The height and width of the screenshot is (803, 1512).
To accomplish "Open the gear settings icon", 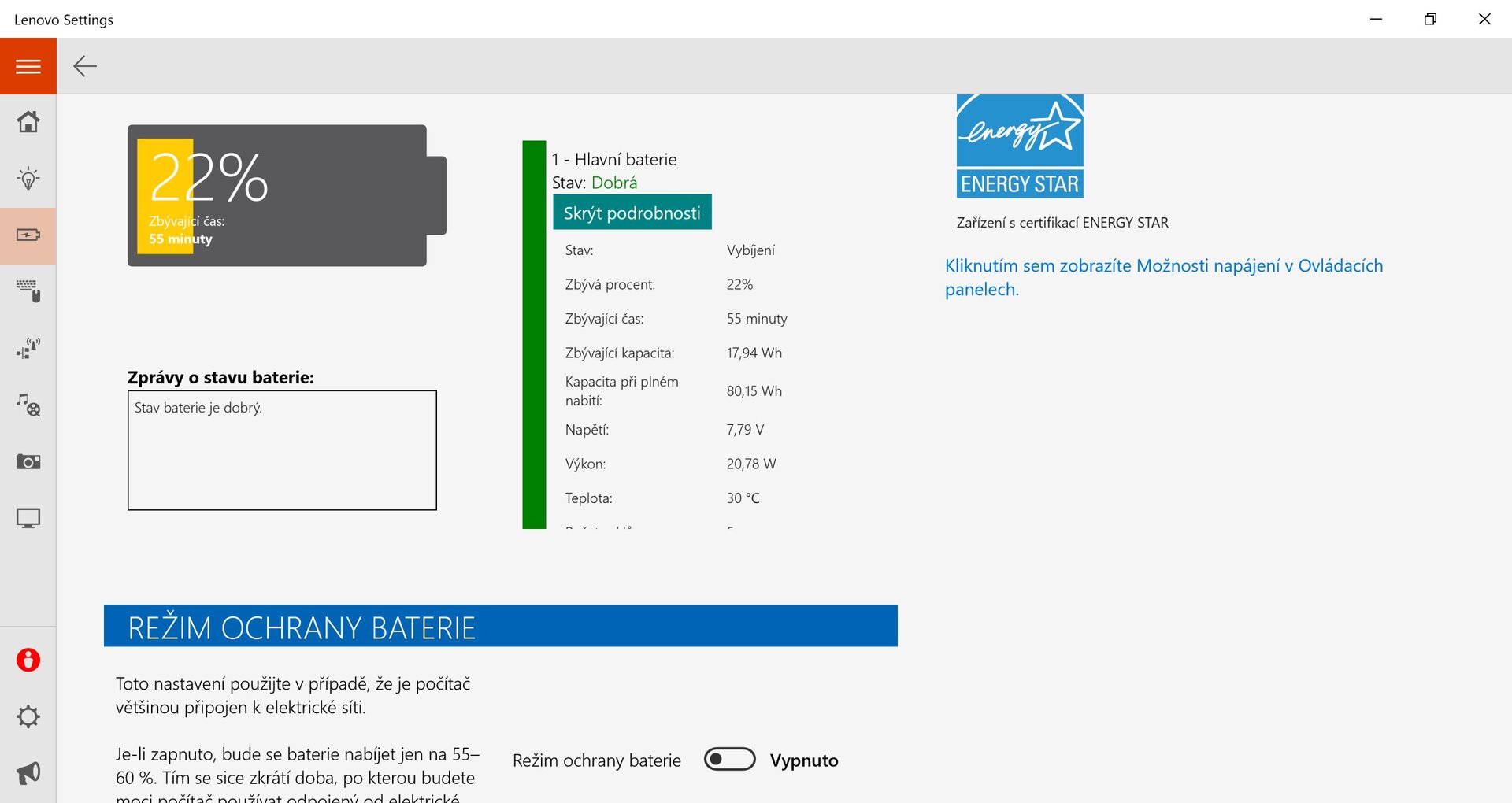I will tap(28, 716).
